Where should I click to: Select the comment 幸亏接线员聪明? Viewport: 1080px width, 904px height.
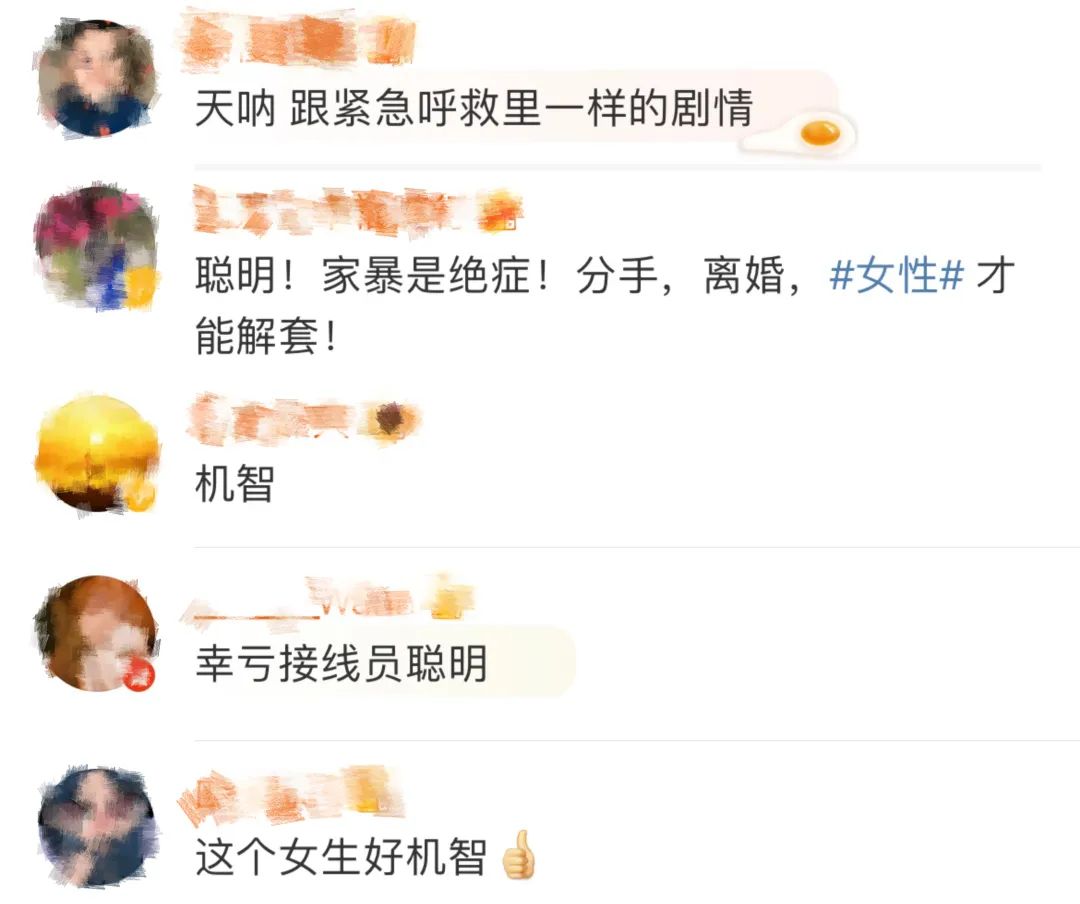coord(342,663)
